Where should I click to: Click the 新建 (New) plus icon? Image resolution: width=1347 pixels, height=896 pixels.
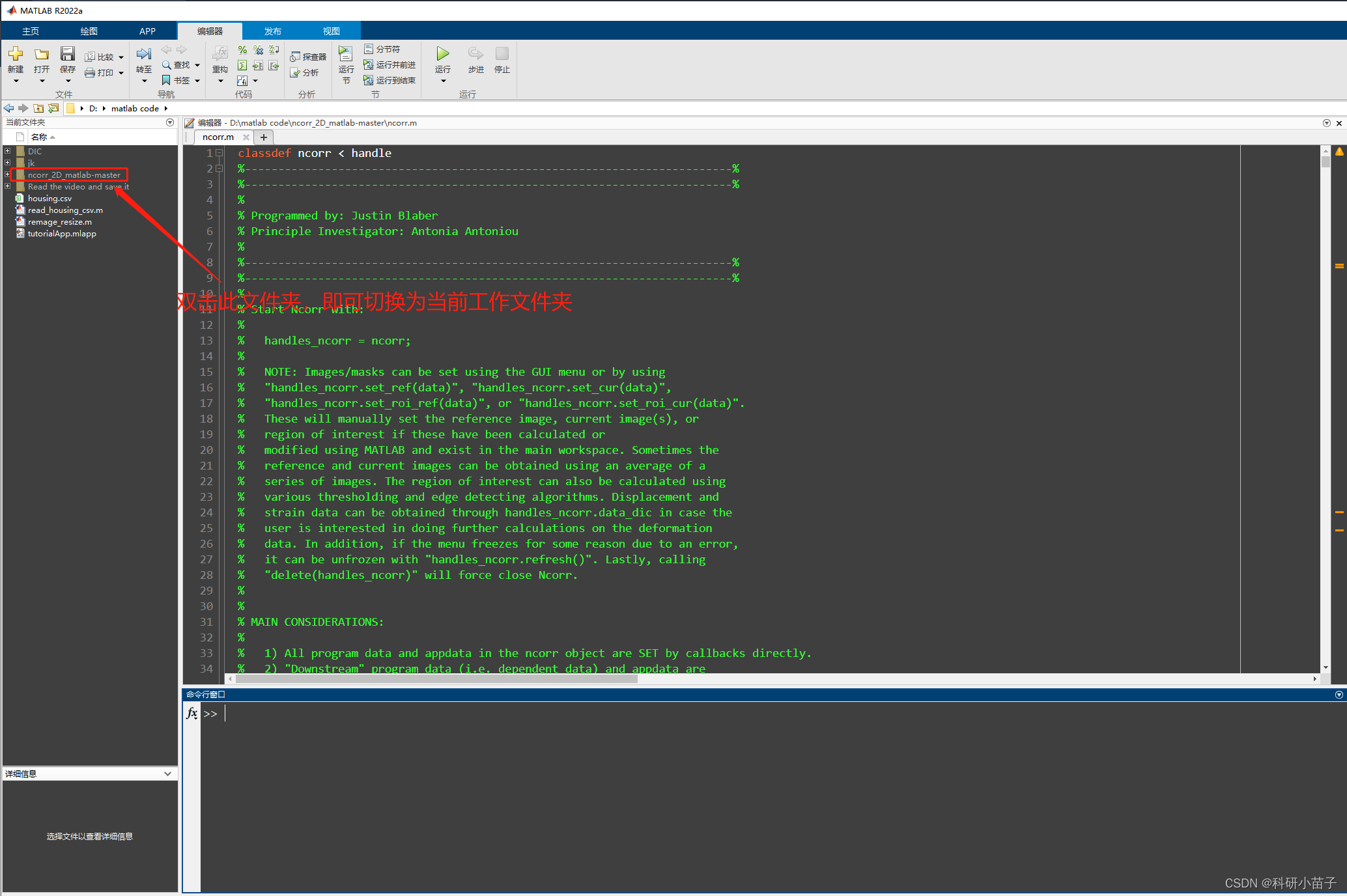click(16, 54)
